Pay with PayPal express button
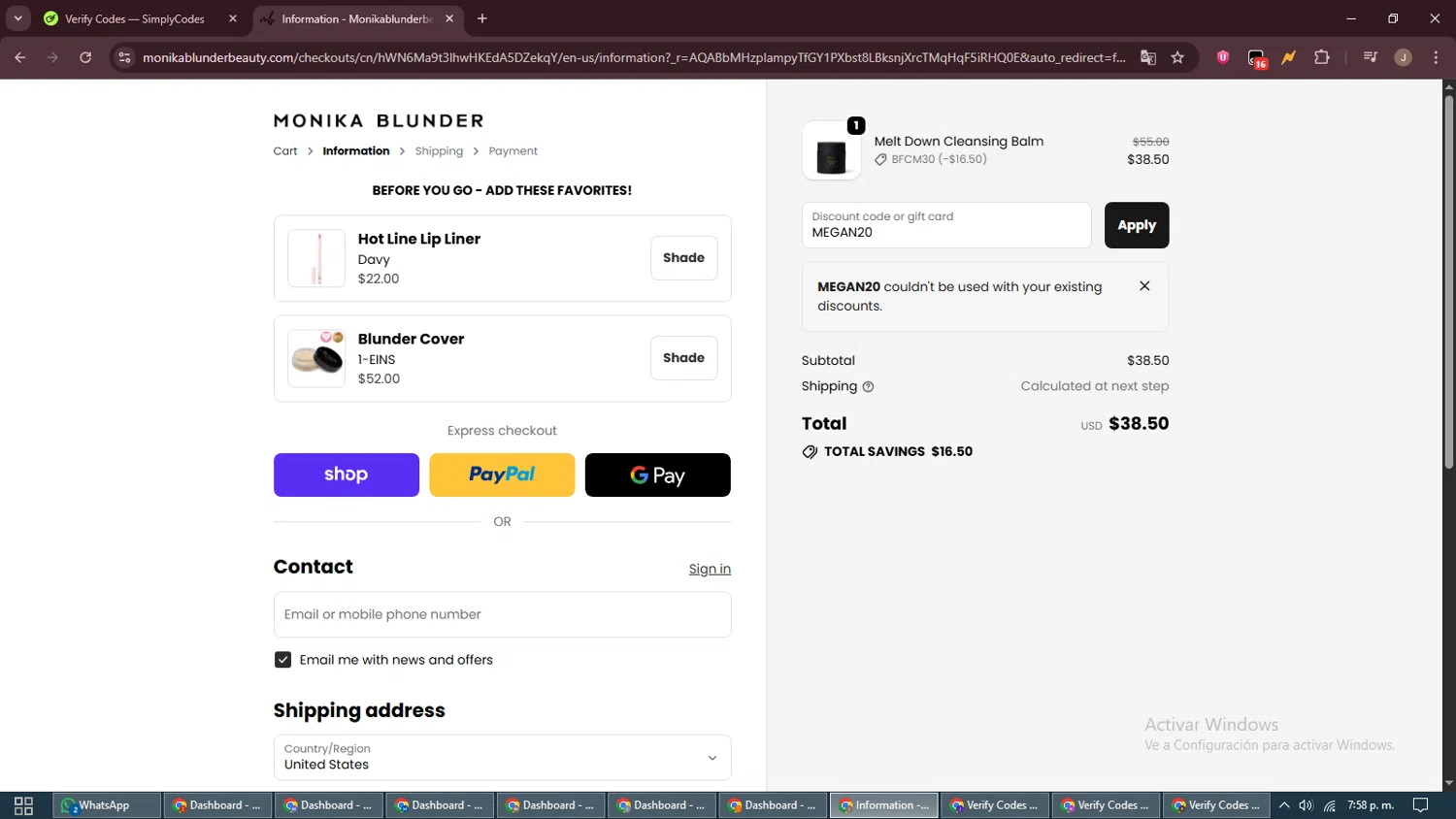1456x819 pixels. point(502,475)
